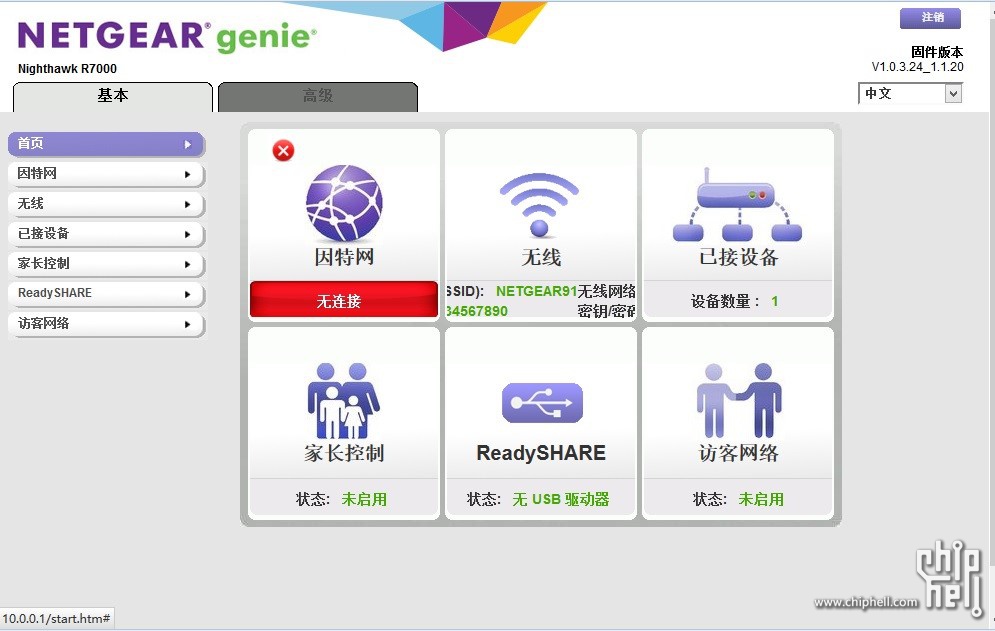Open the 访客网络 handshake icon
Screen dimensions: 995x631
pos(739,401)
